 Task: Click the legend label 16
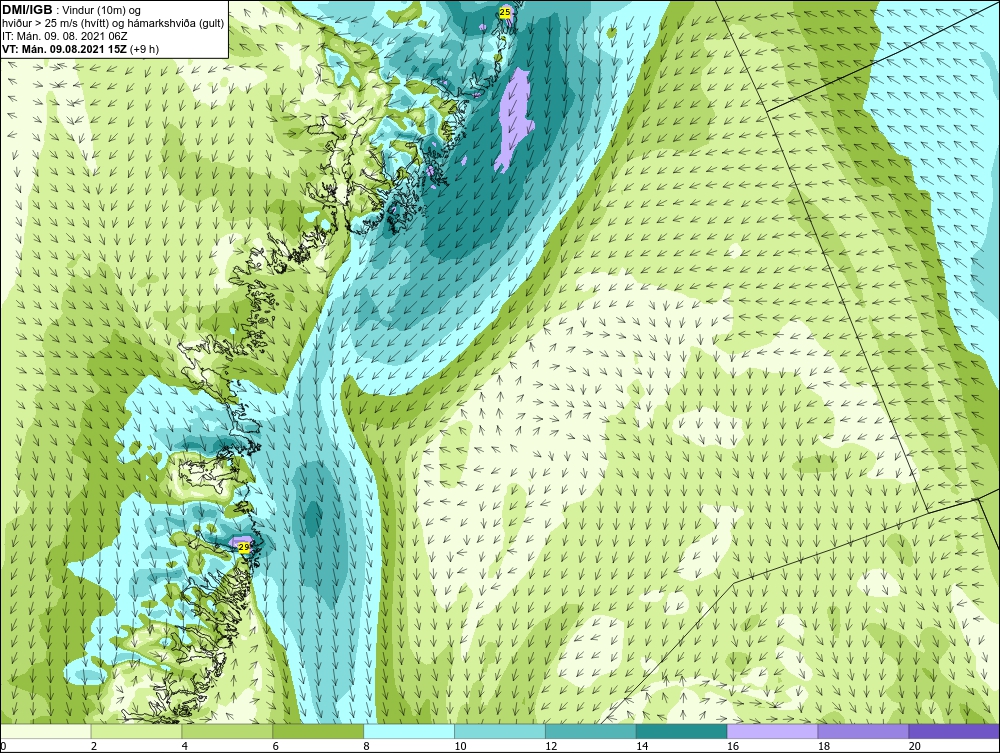[733, 746]
